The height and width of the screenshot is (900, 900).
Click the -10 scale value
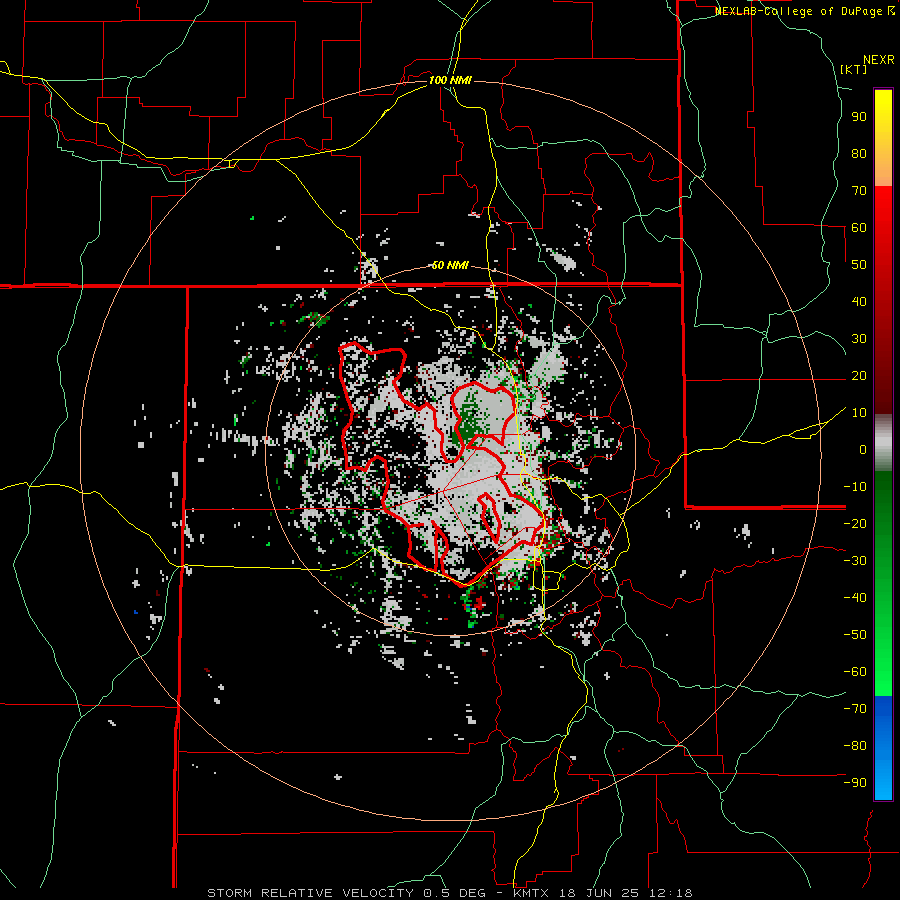(855, 487)
